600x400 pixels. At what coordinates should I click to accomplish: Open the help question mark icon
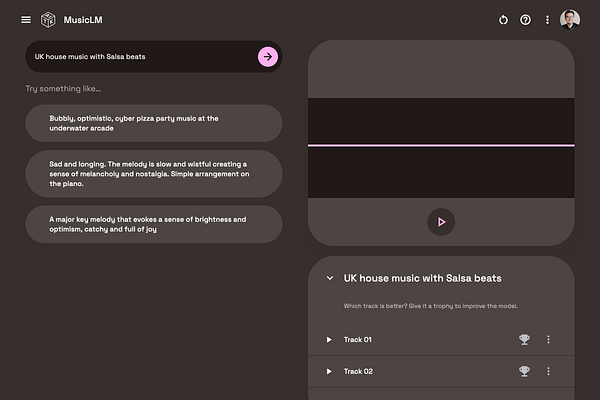(x=525, y=20)
